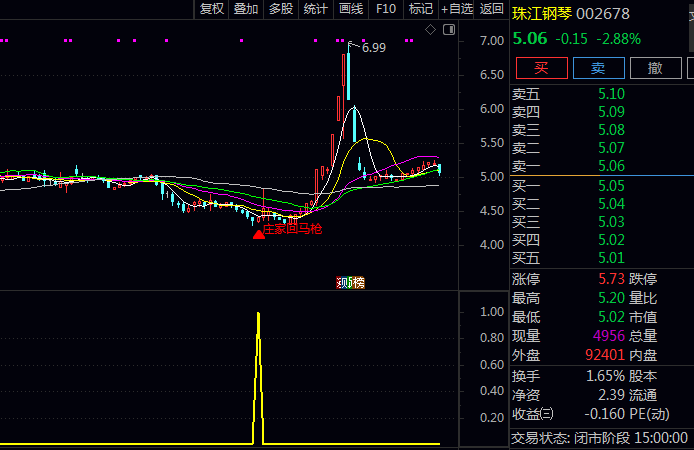This screenshot has height=450, width=694.
Task: Click the 卖二 price 5.07
Action: pos(611,148)
